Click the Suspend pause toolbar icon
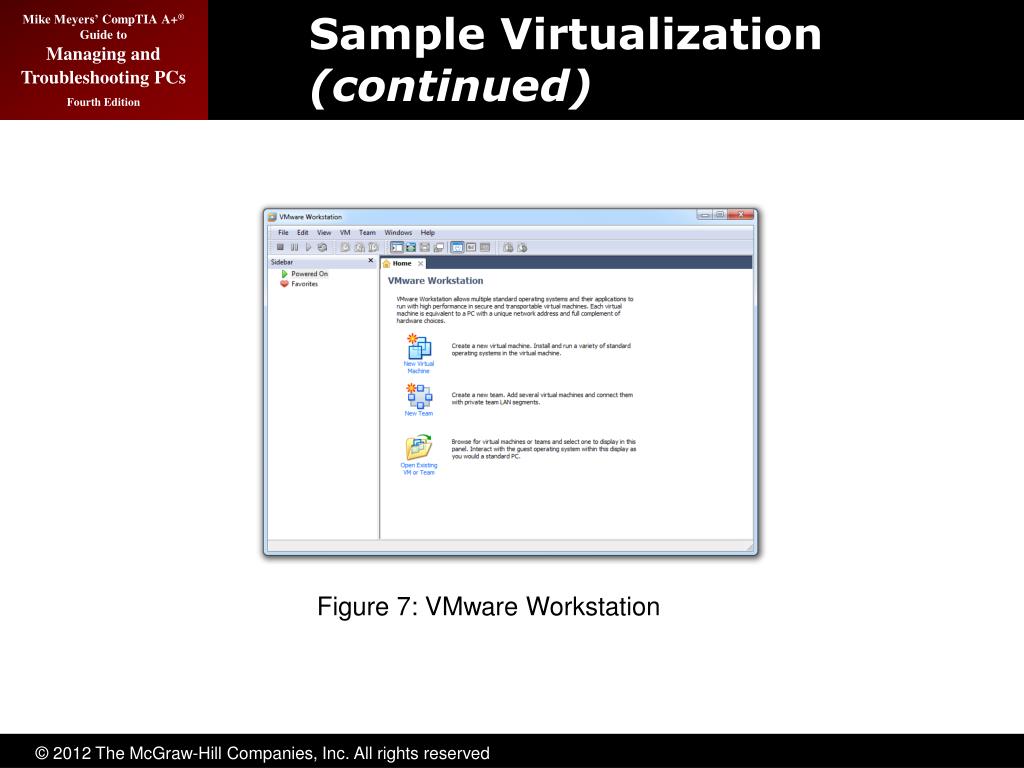 pyautogui.click(x=295, y=248)
